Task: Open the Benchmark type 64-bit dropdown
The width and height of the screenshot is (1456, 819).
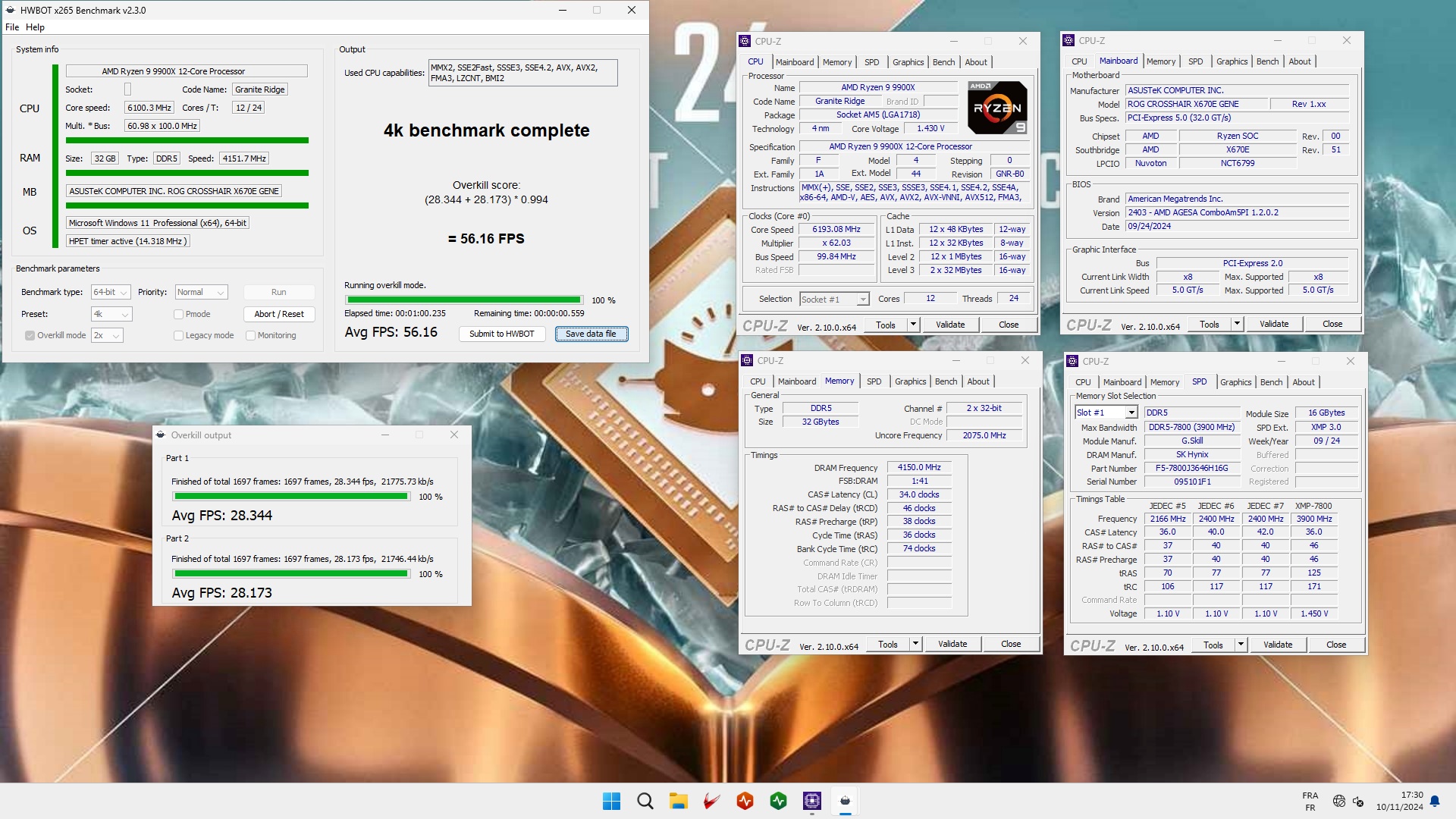Action: pos(111,292)
